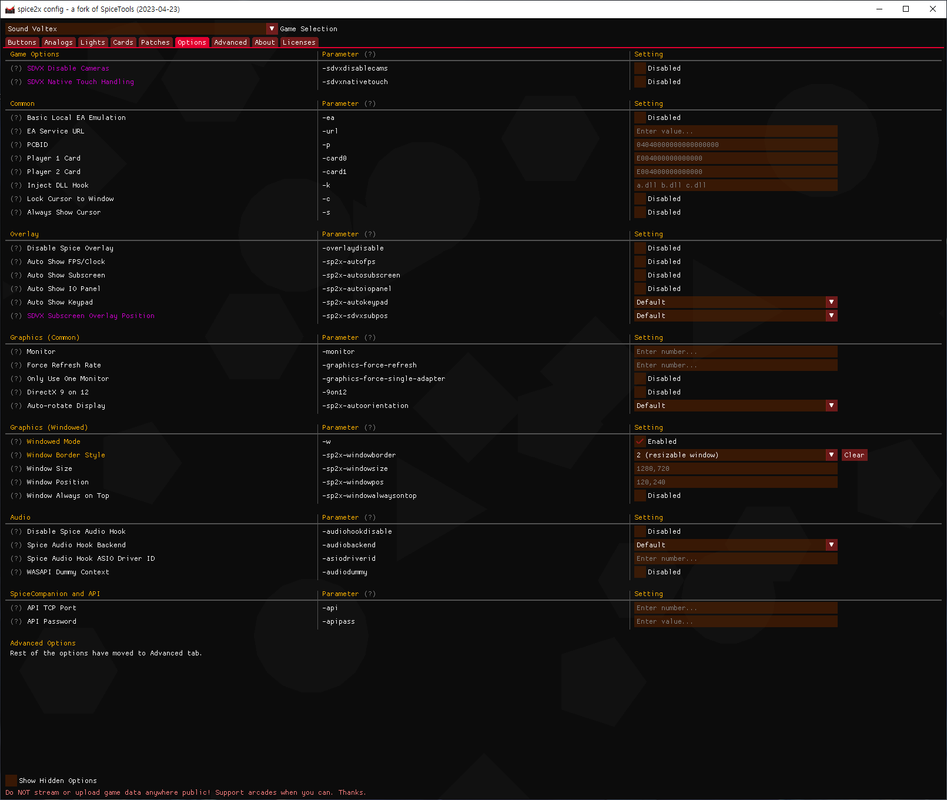Click Window Position input field
This screenshot has width=947, height=800.
point(736,482)
